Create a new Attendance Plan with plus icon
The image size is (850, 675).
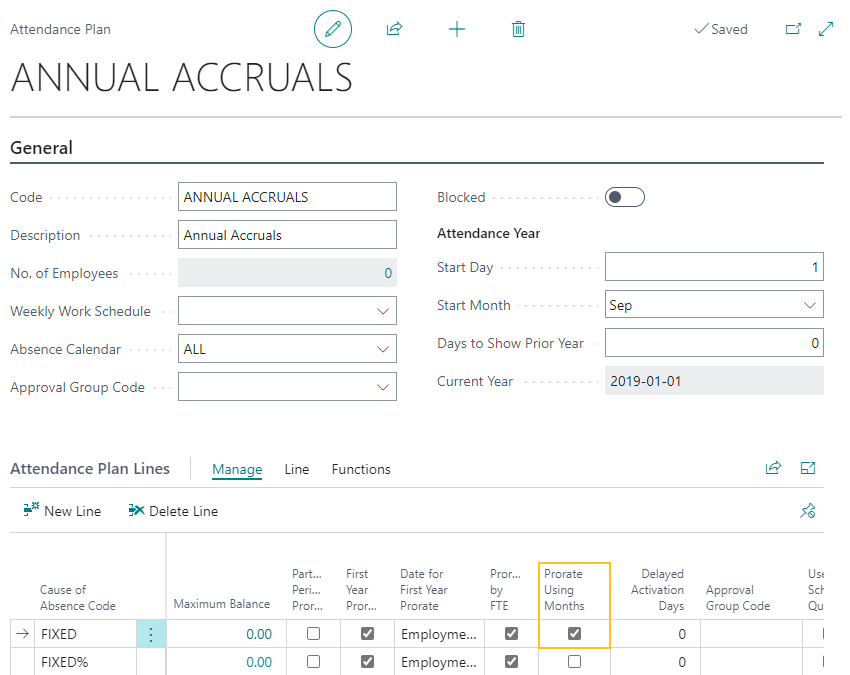(x=457, y=29)
